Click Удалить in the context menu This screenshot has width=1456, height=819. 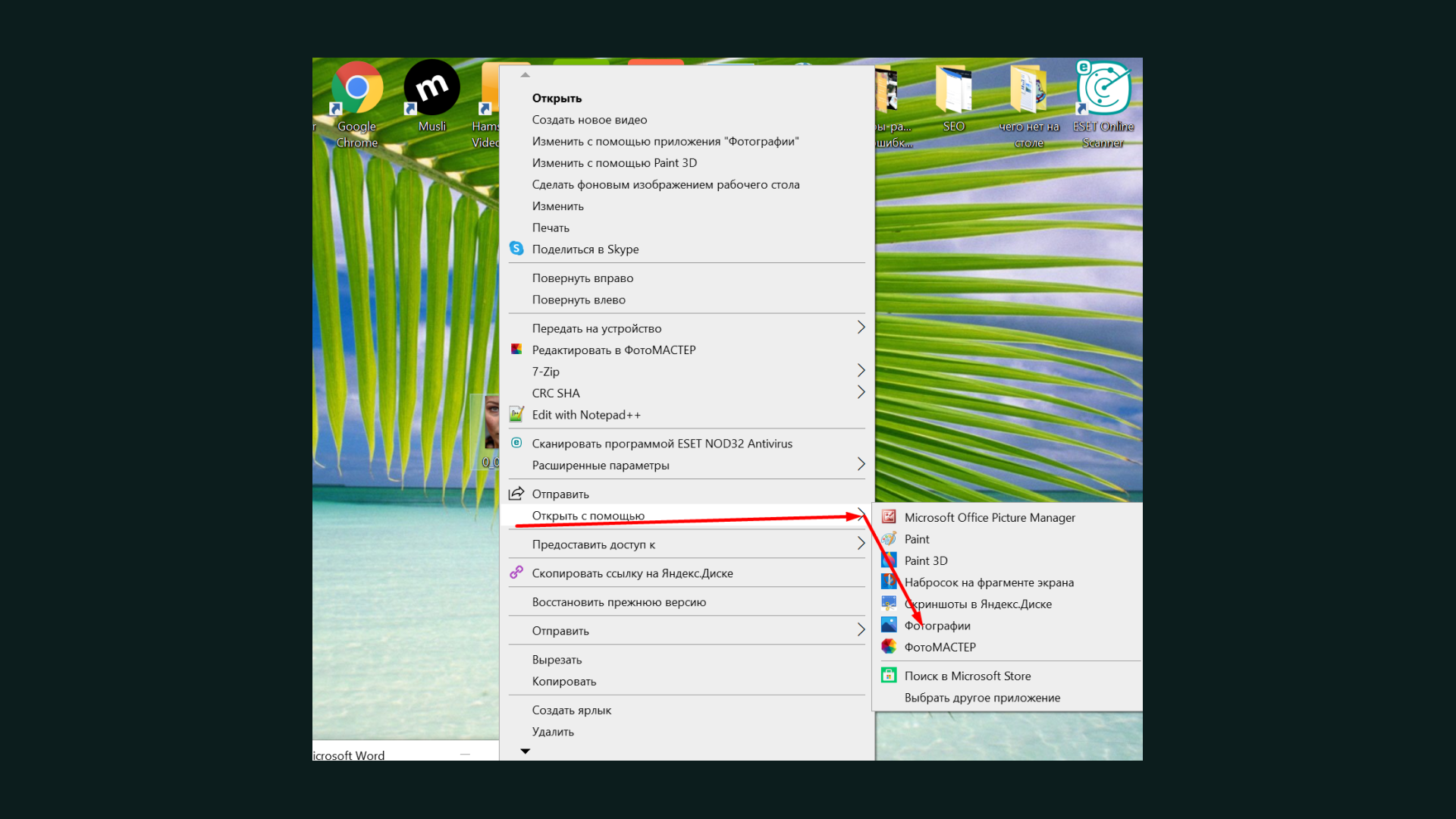tap(553, 732)
